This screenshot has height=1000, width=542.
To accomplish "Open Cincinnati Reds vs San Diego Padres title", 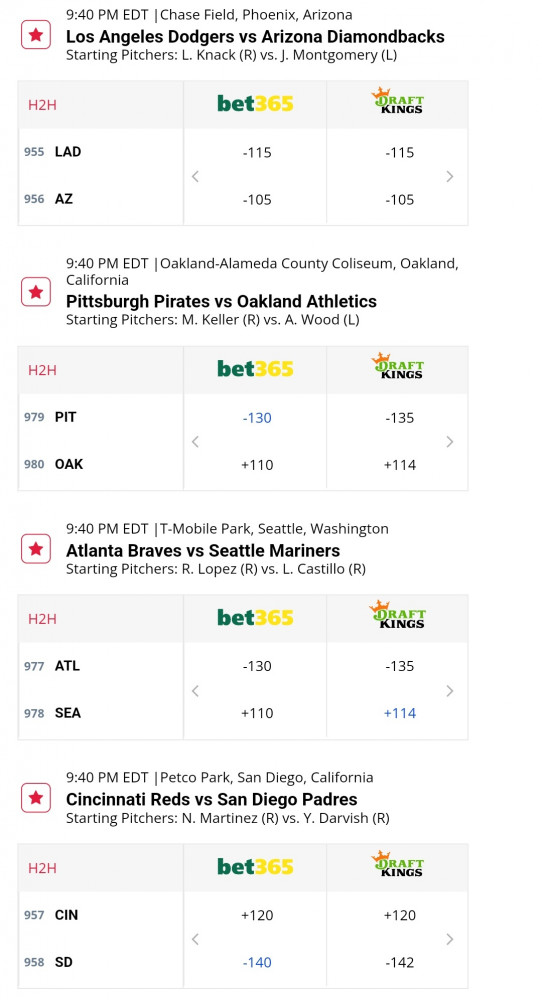I will click(x=212, y=799).
